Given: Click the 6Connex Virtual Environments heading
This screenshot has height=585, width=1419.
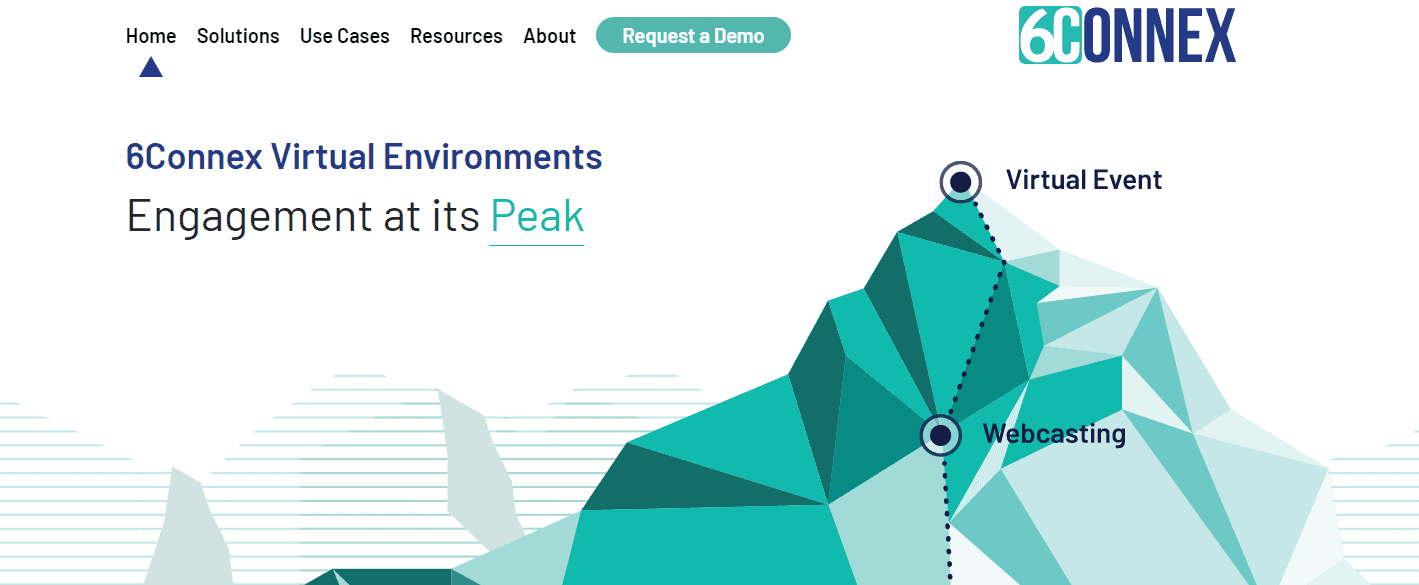Looking at the screenshot, I should click(364, 157).
